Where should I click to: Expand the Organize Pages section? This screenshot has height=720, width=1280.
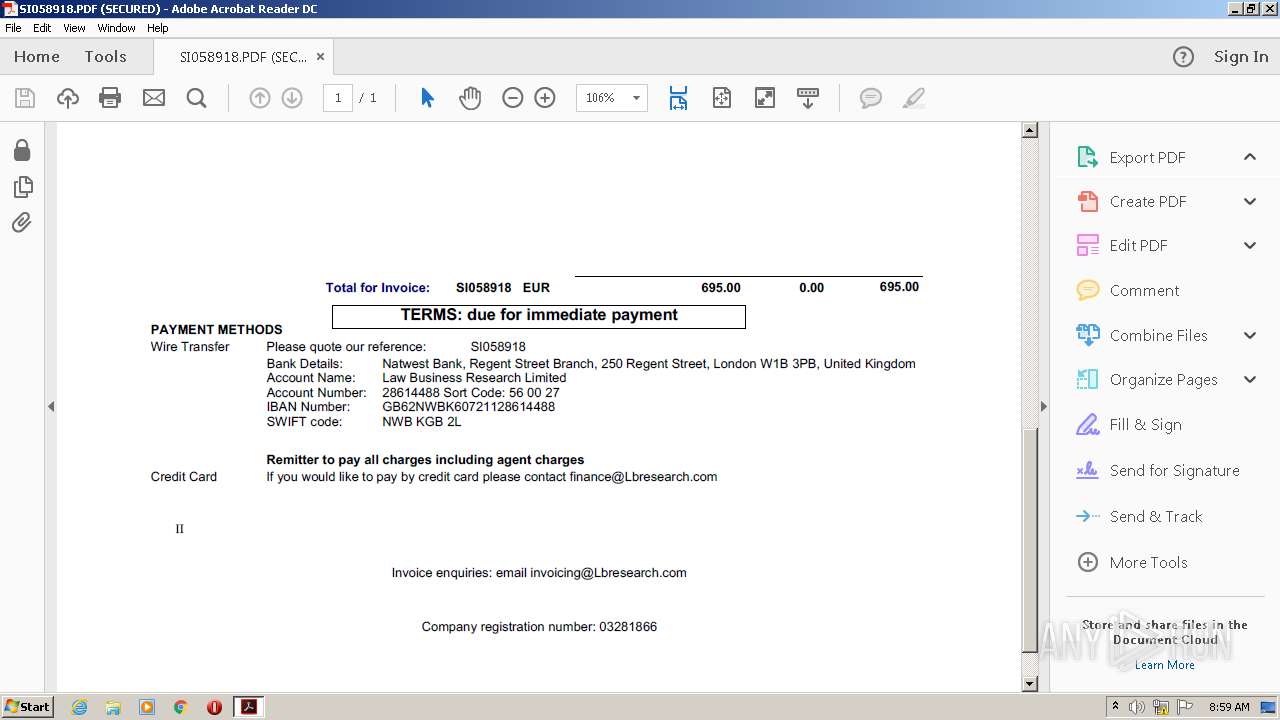tap(1250, 379)
